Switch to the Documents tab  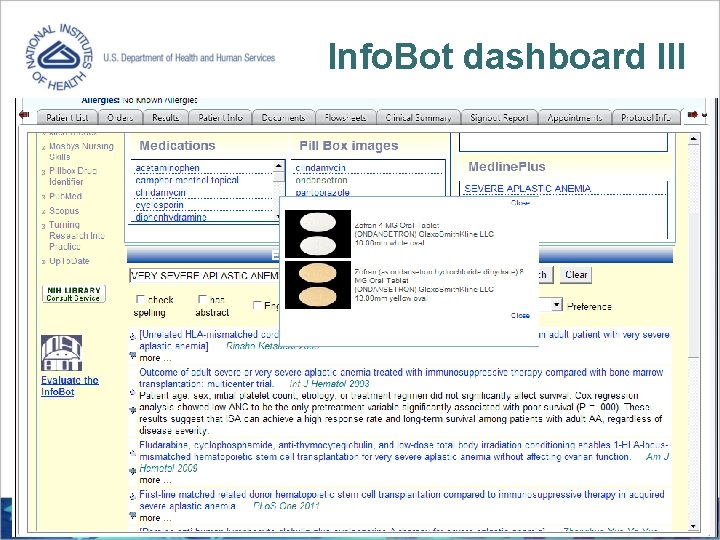283,118
